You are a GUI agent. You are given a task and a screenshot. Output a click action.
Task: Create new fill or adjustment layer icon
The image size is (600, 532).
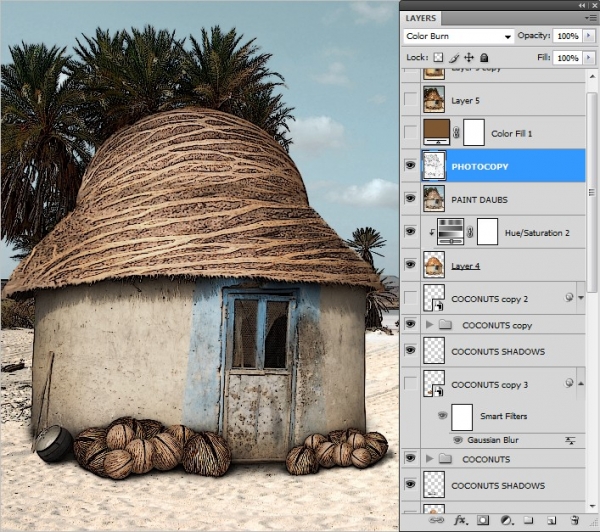(x=506, y=520)
